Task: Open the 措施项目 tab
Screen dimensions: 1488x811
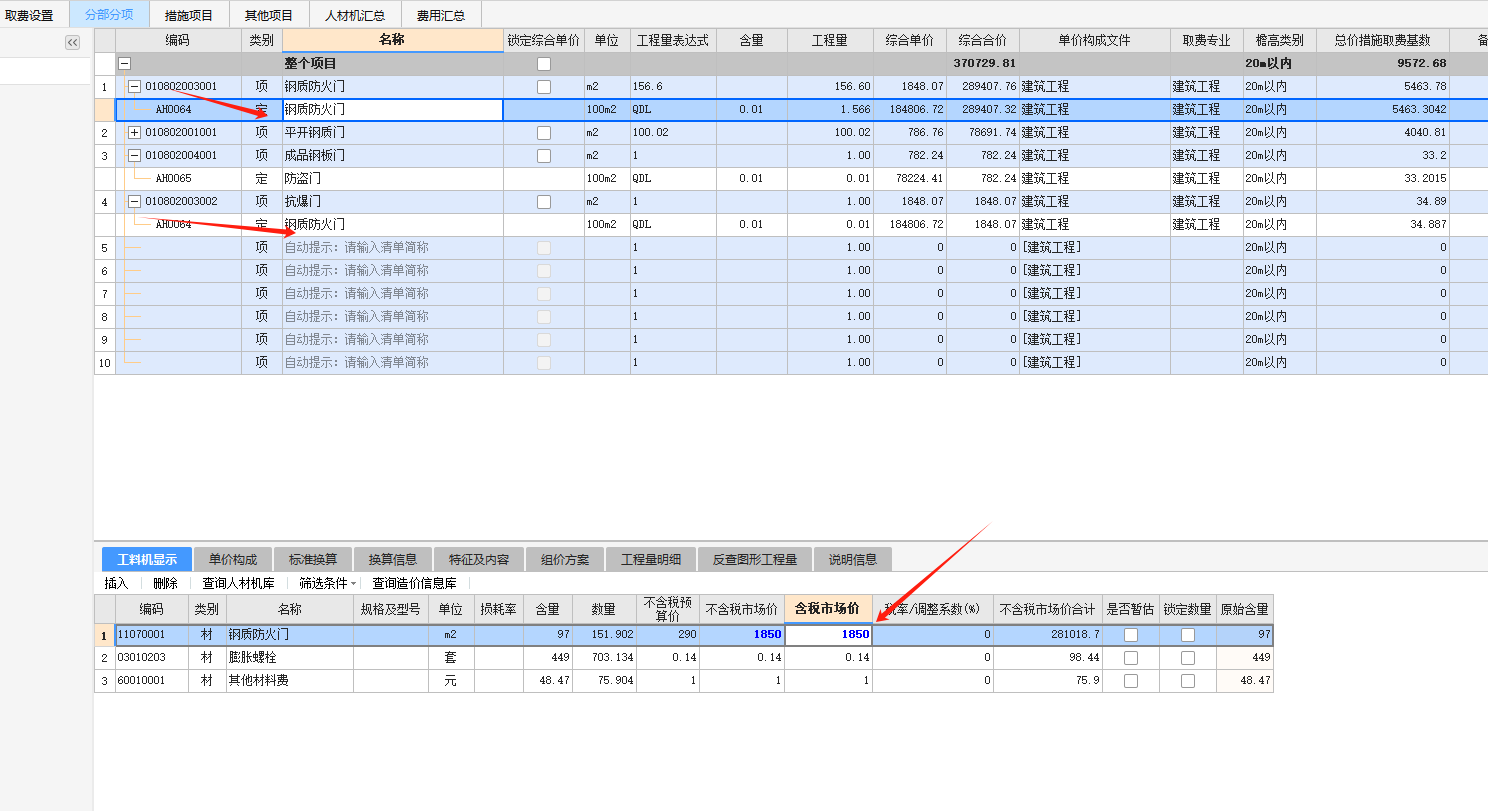Action: (x=189, y=15)
